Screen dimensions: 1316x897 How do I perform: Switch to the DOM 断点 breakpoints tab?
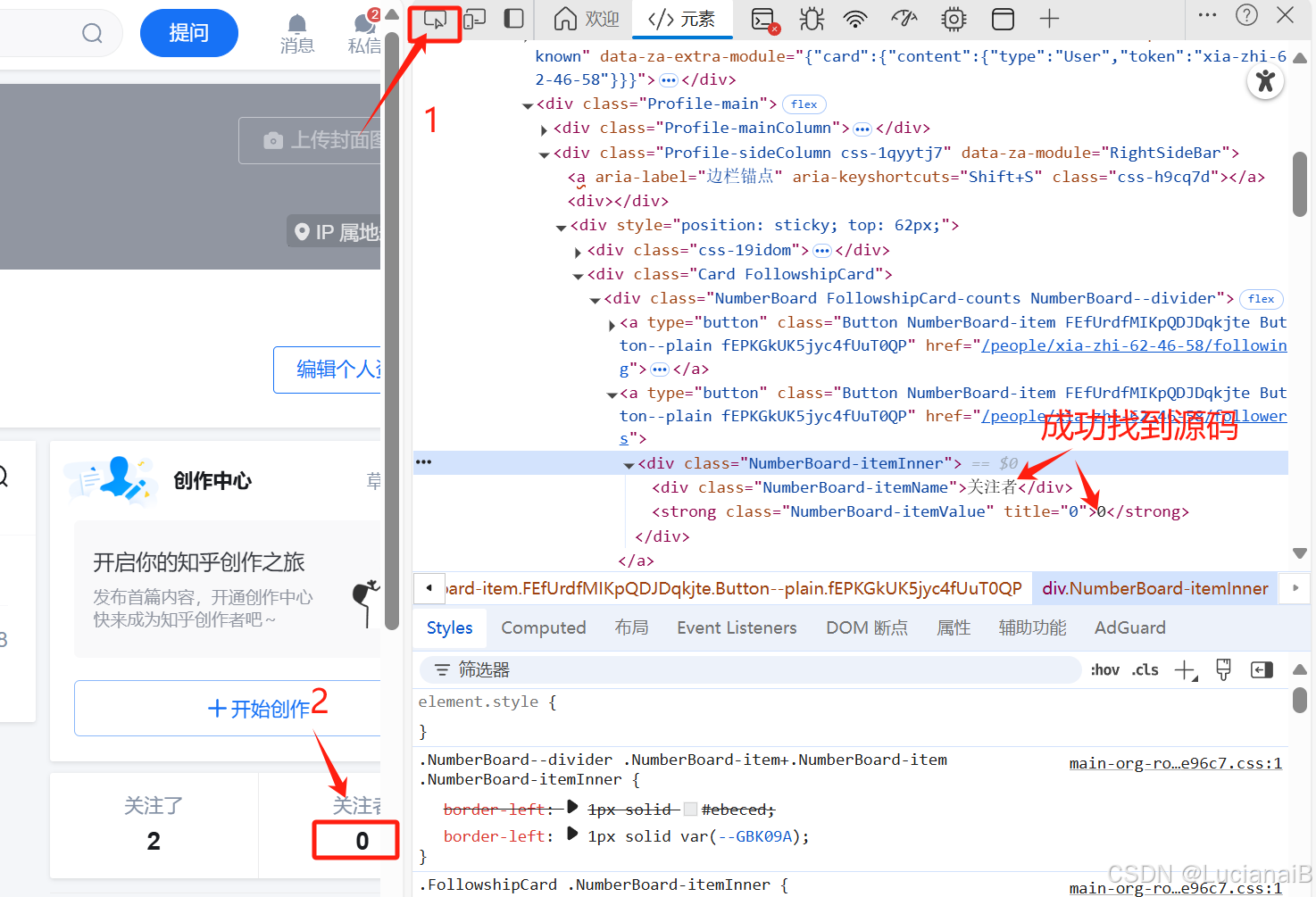coord(867,627)
